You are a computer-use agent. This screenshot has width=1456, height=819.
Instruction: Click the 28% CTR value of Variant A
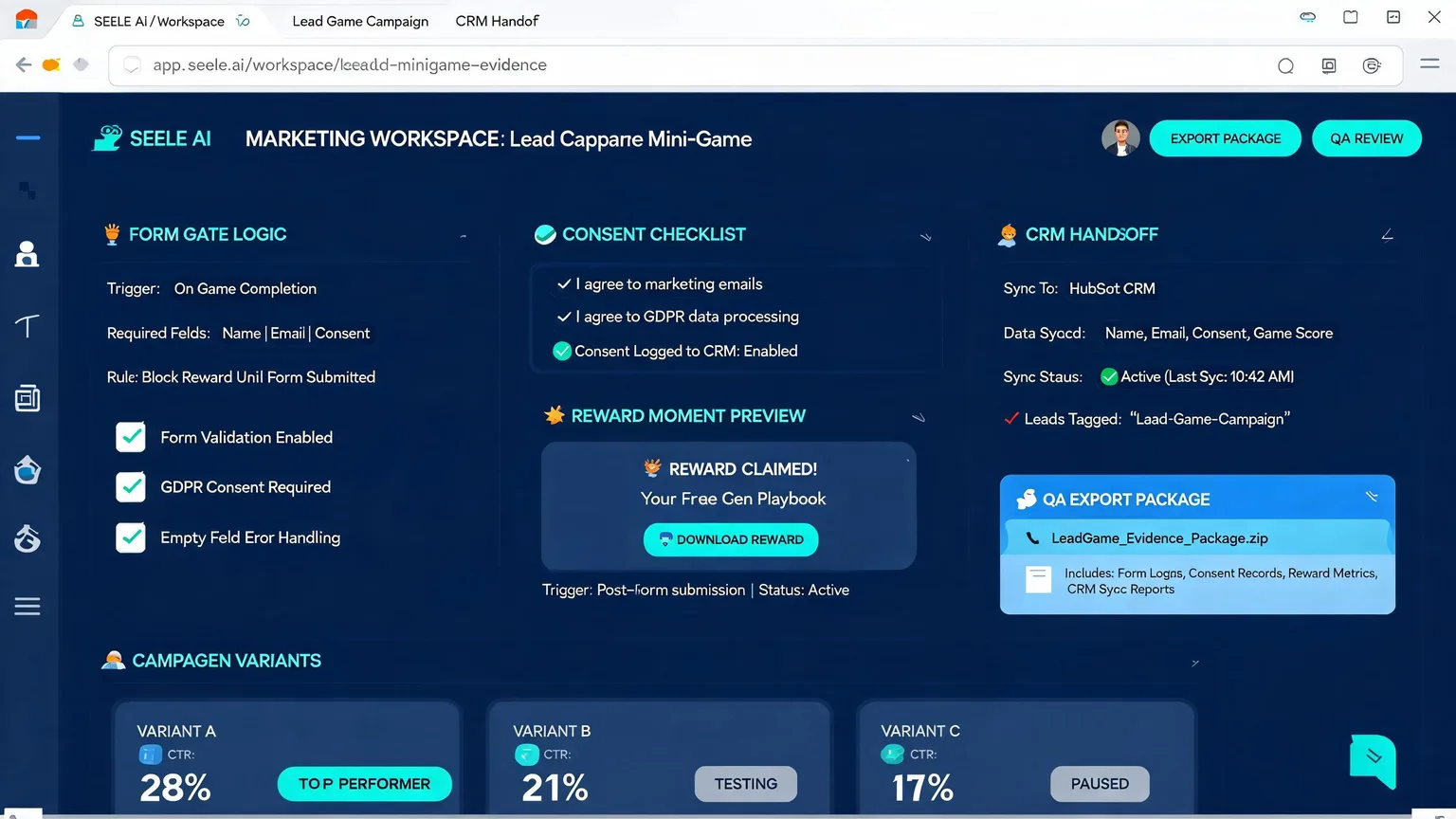tap(175, 788)
